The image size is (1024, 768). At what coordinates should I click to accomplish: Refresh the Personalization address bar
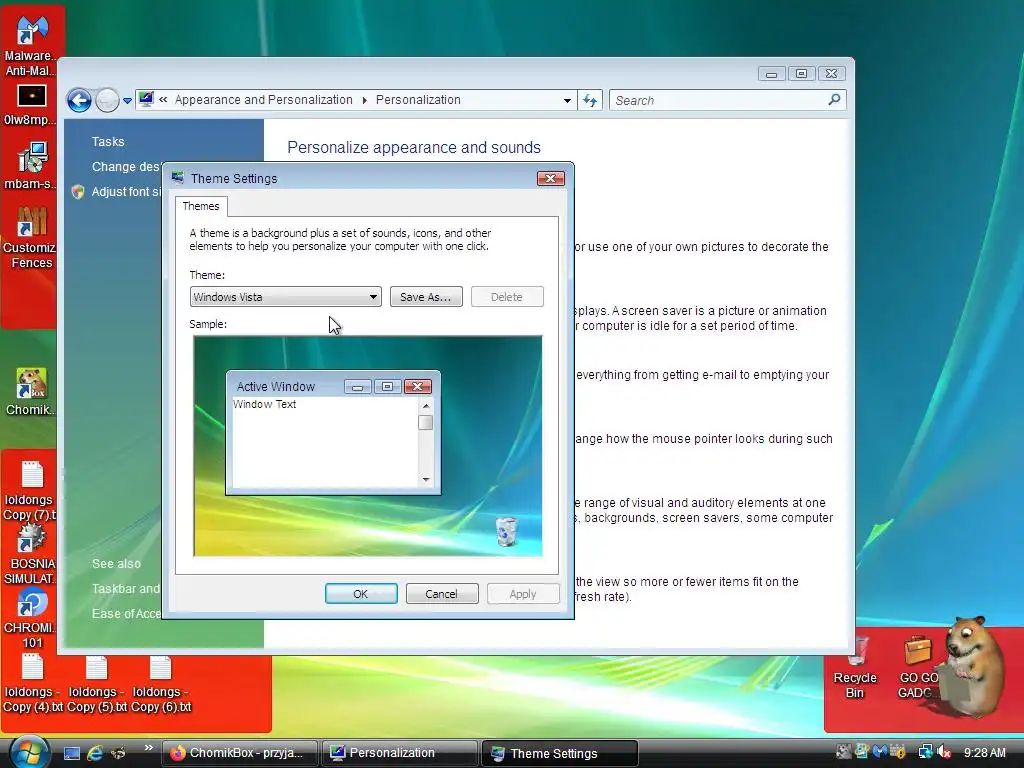click(x=590, y=101)
